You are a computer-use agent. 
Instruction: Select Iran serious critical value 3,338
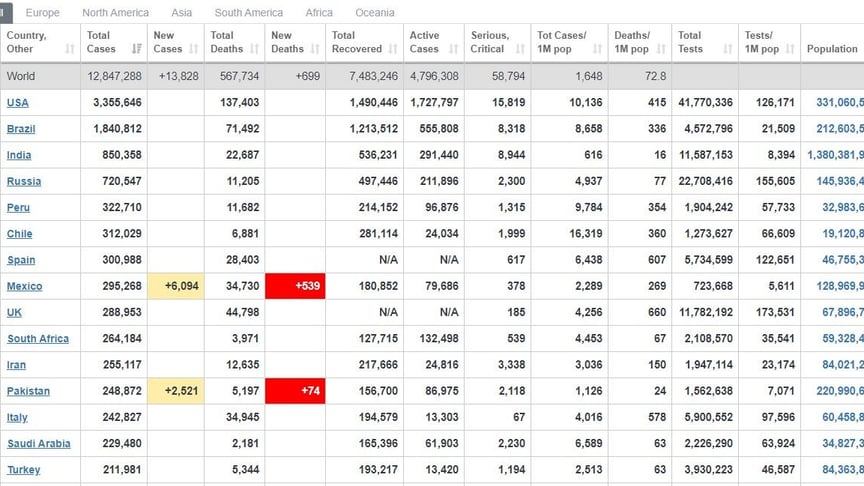click(x=511, y=365)
